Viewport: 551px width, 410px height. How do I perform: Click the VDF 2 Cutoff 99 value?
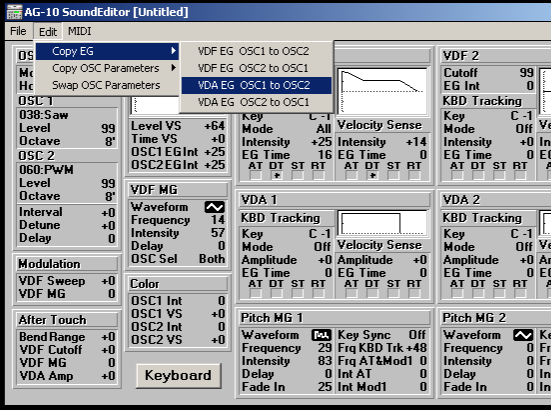click(526, 73)
